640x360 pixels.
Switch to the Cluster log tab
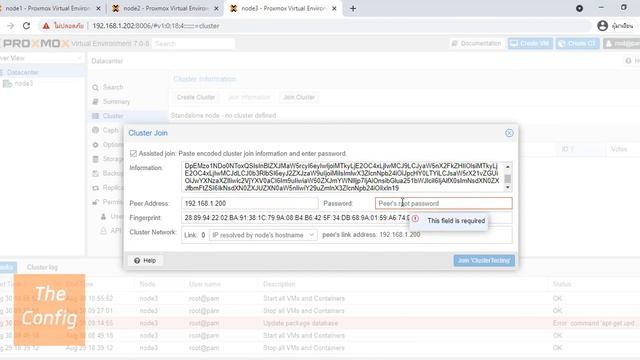click(42, 267)
